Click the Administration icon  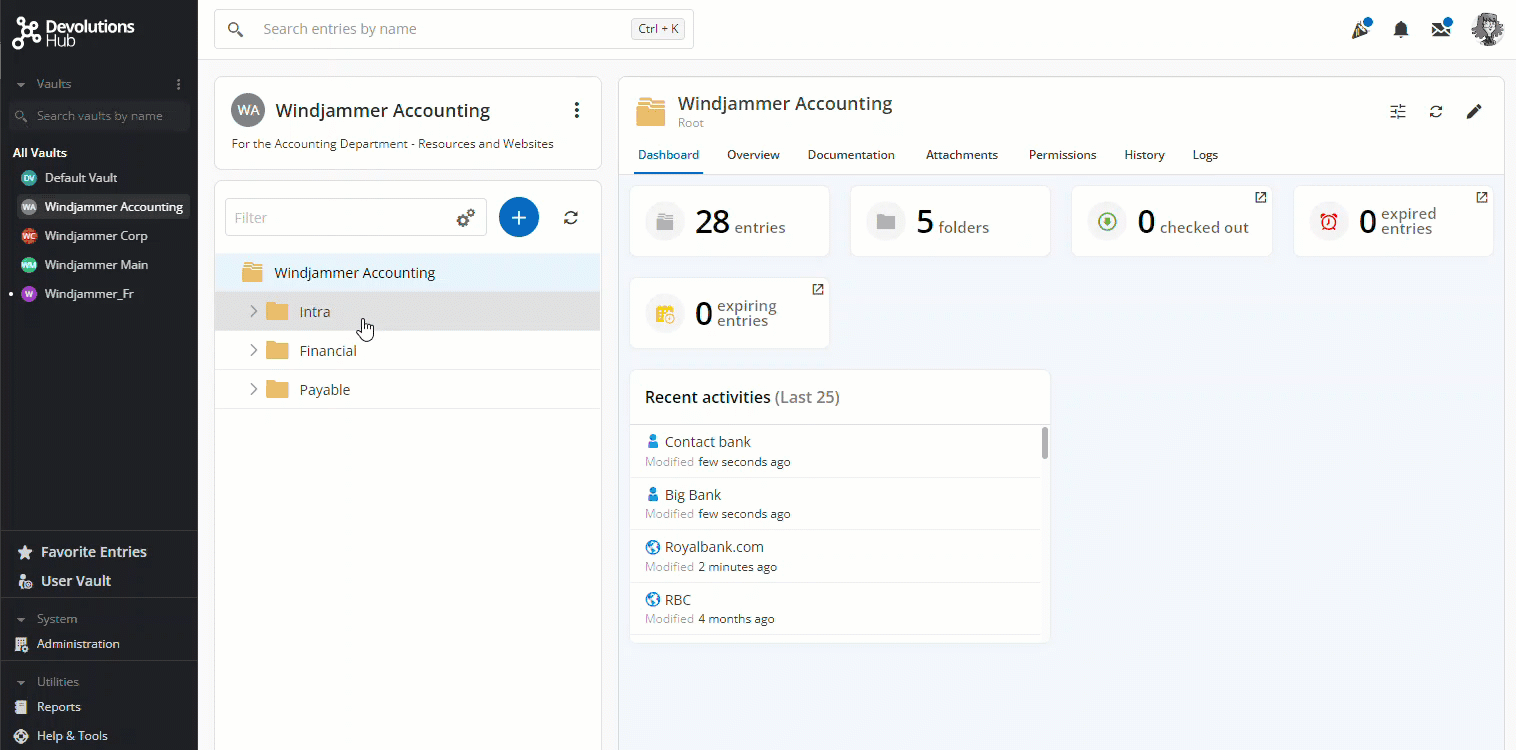22,644
